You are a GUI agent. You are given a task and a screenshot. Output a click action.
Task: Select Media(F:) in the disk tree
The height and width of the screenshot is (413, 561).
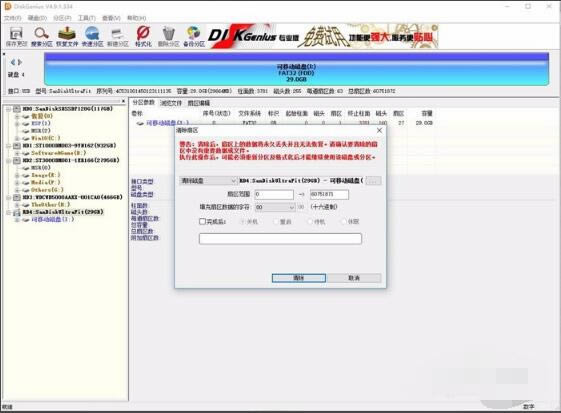pos(45,183)
